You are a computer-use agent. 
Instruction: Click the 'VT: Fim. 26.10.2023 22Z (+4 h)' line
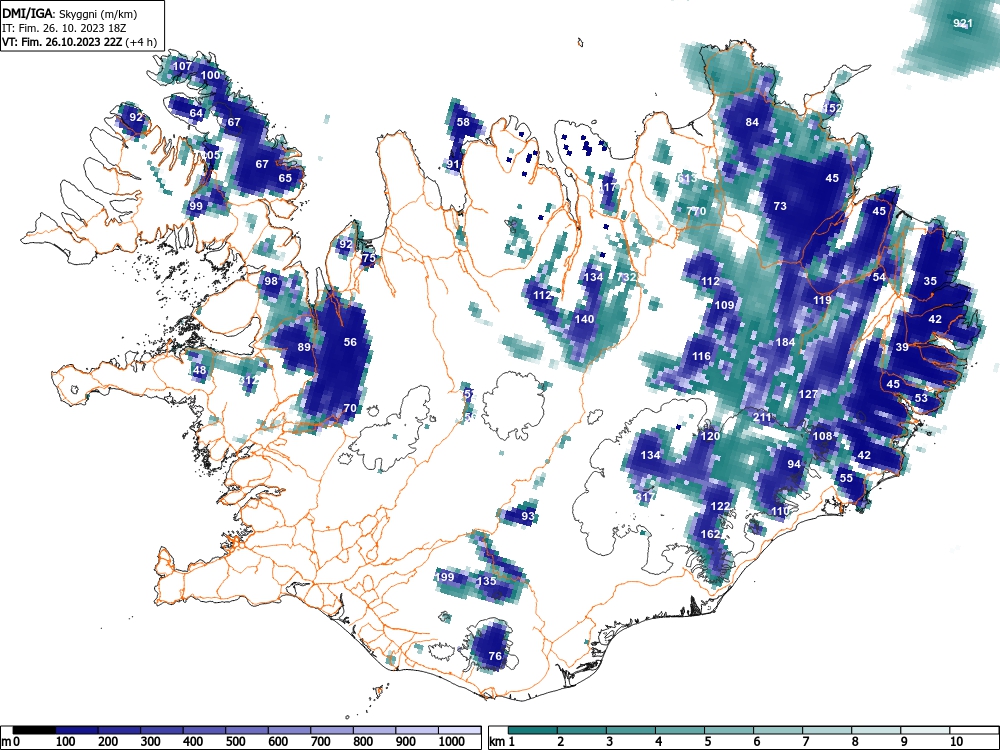pos(79,42)
